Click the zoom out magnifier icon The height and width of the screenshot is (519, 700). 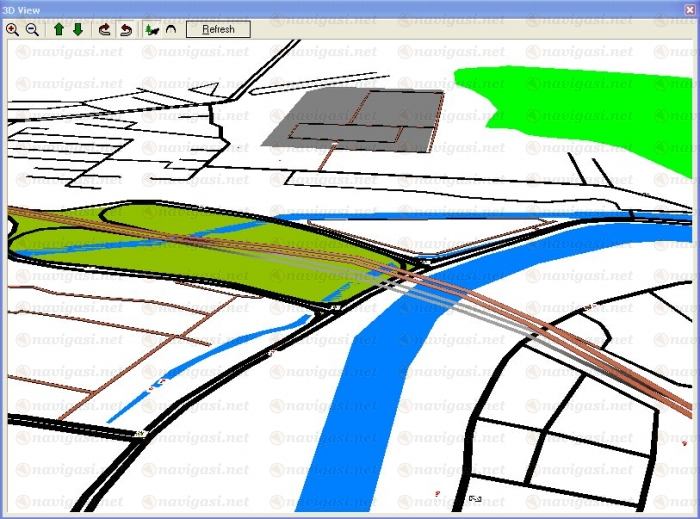tap(31, 29)
